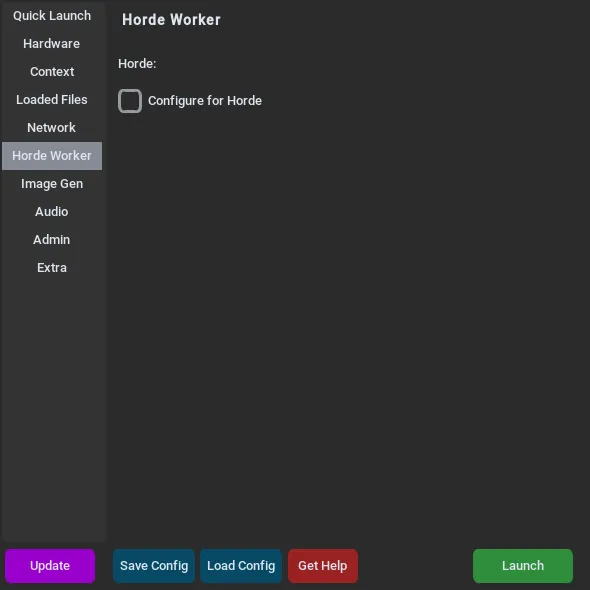
Task: Open the Quick Launch tab
Action: tap(52, 16)
